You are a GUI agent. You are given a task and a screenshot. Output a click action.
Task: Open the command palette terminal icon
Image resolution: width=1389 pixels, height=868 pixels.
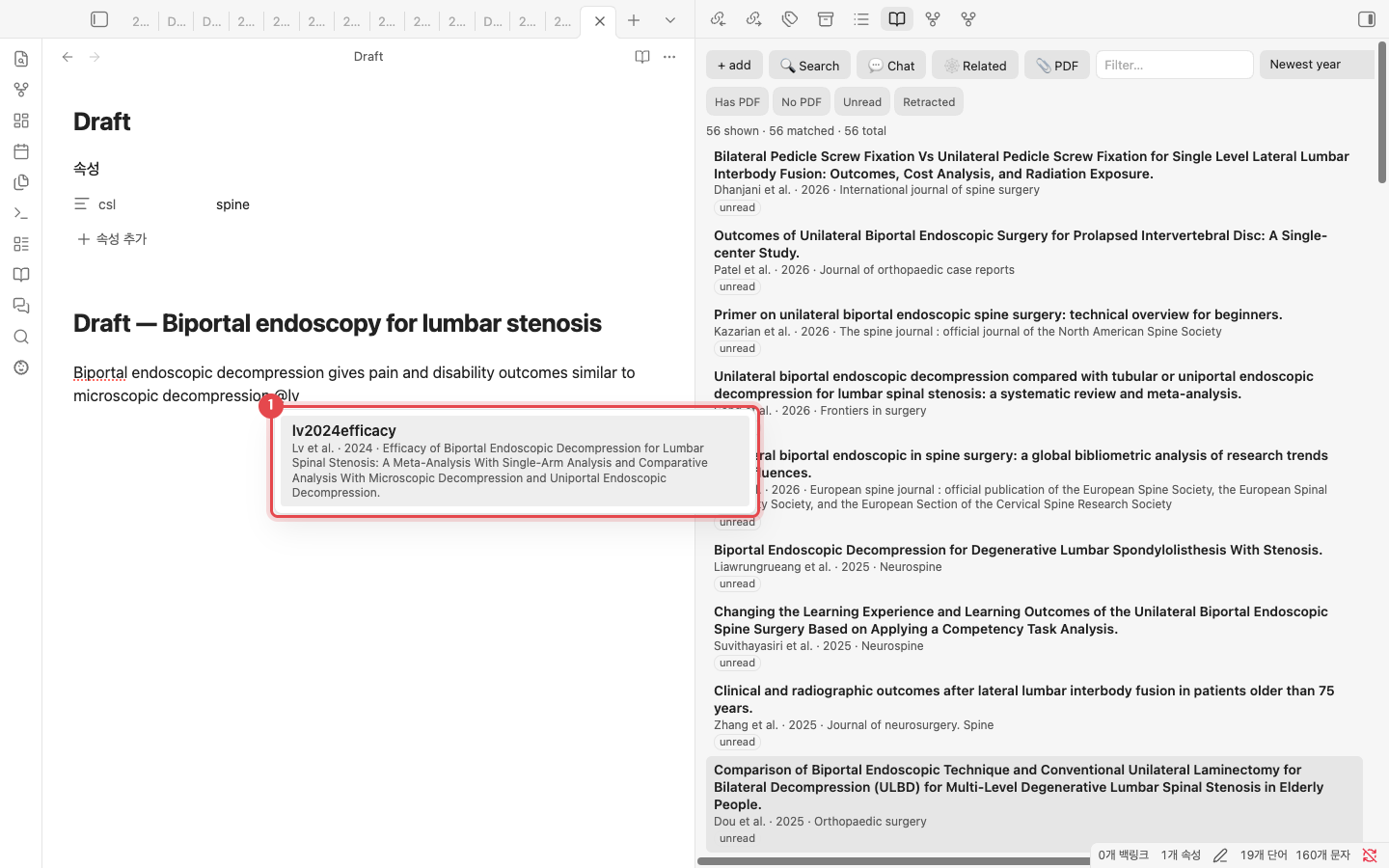[x=21, y=213]
